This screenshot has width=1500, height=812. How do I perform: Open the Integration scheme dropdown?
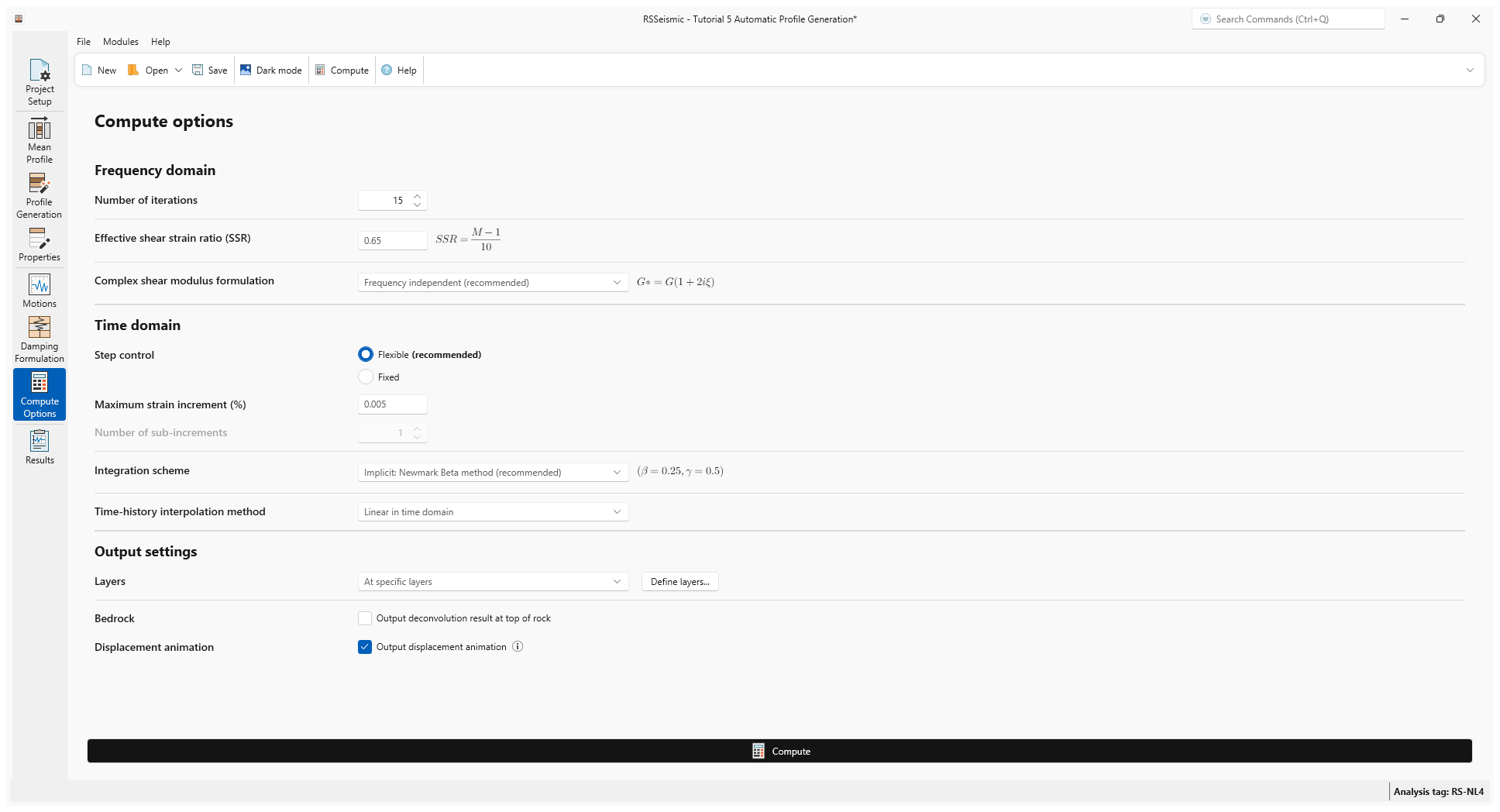coord(493,473)
